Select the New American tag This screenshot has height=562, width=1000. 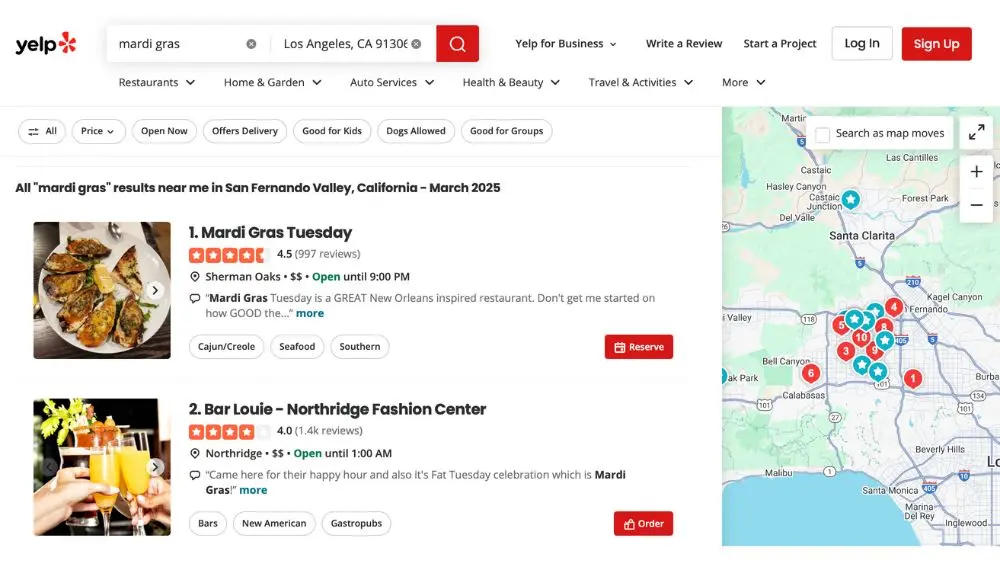coord(274,523)
